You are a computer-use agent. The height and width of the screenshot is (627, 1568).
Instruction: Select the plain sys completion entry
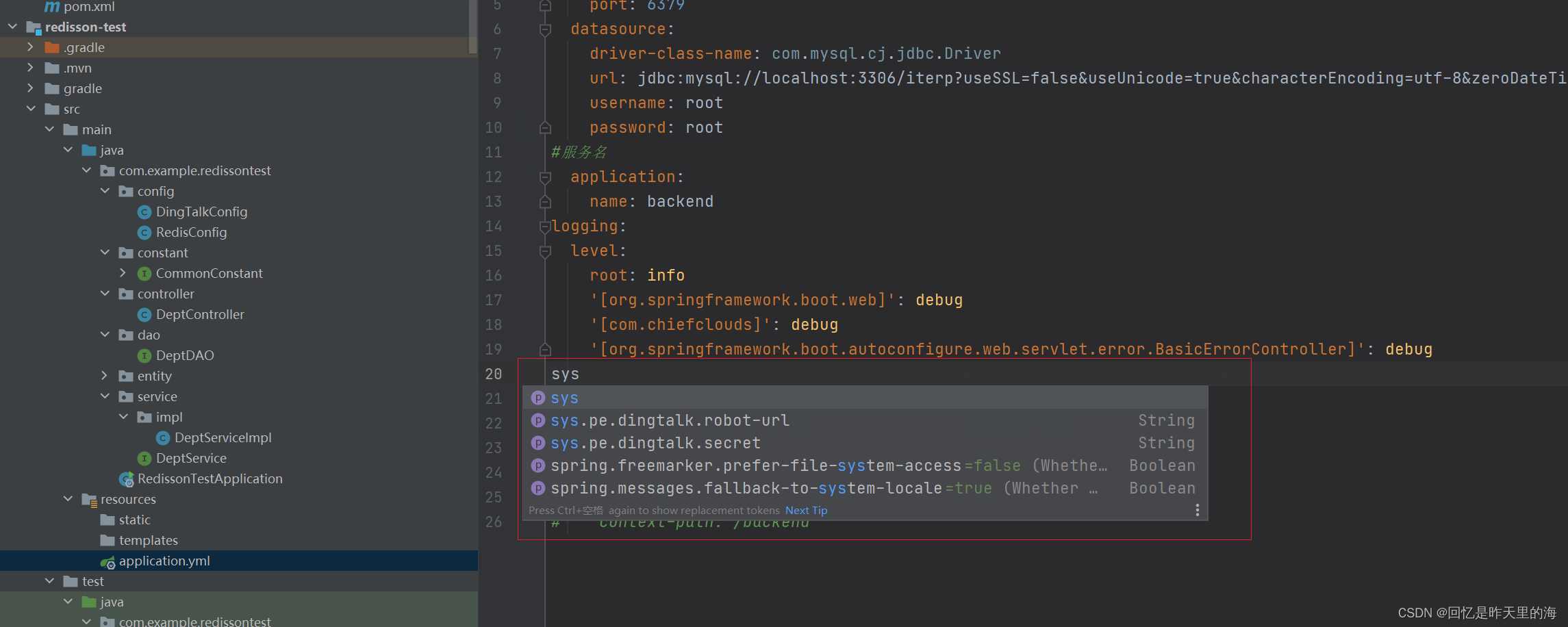pos(865,398)
